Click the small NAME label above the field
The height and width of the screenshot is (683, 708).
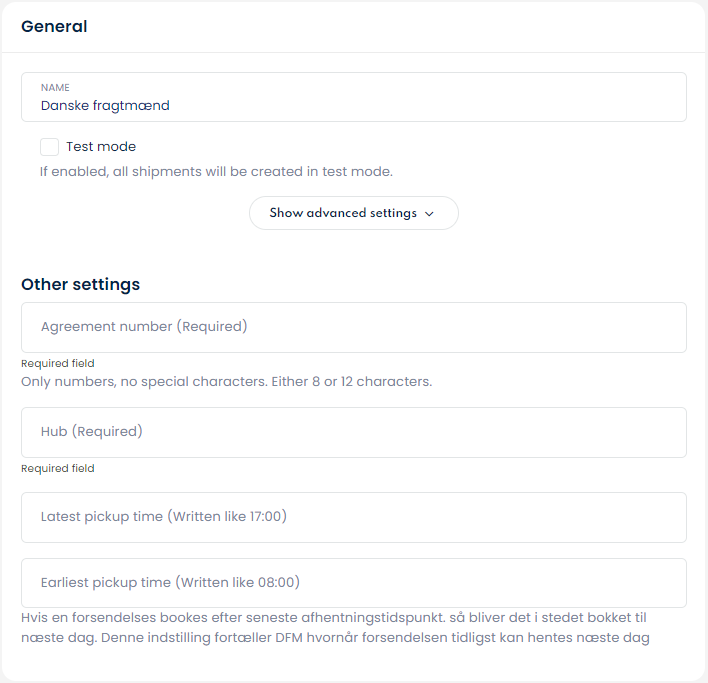(x=55, y=87)
